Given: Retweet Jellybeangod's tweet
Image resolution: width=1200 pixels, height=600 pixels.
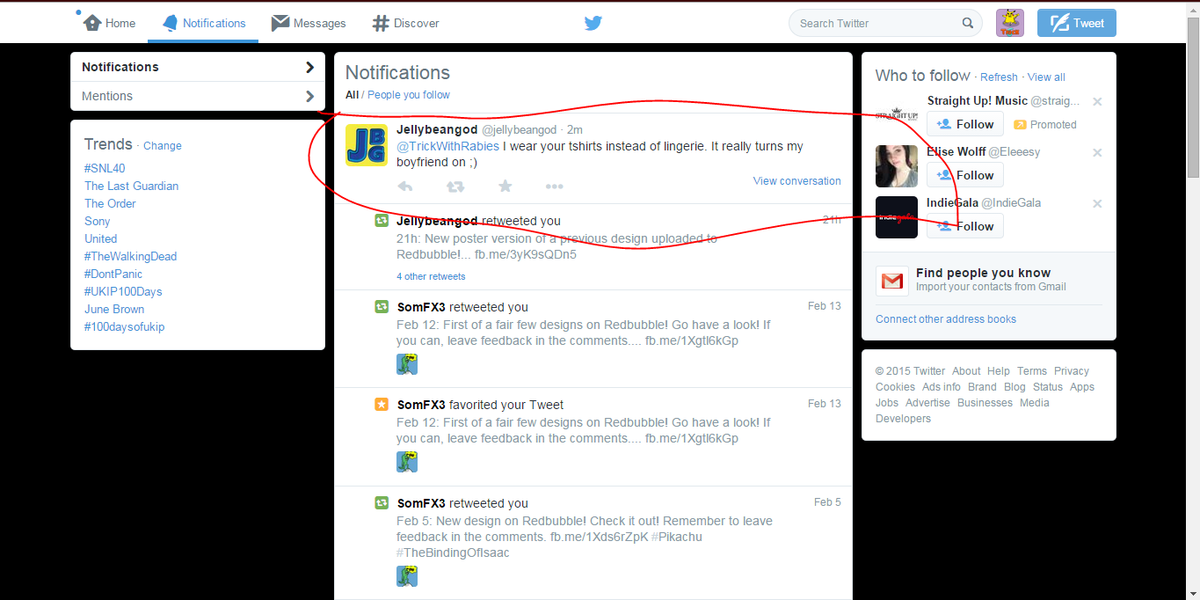Looking at the screenshot, I should (455, 186).
